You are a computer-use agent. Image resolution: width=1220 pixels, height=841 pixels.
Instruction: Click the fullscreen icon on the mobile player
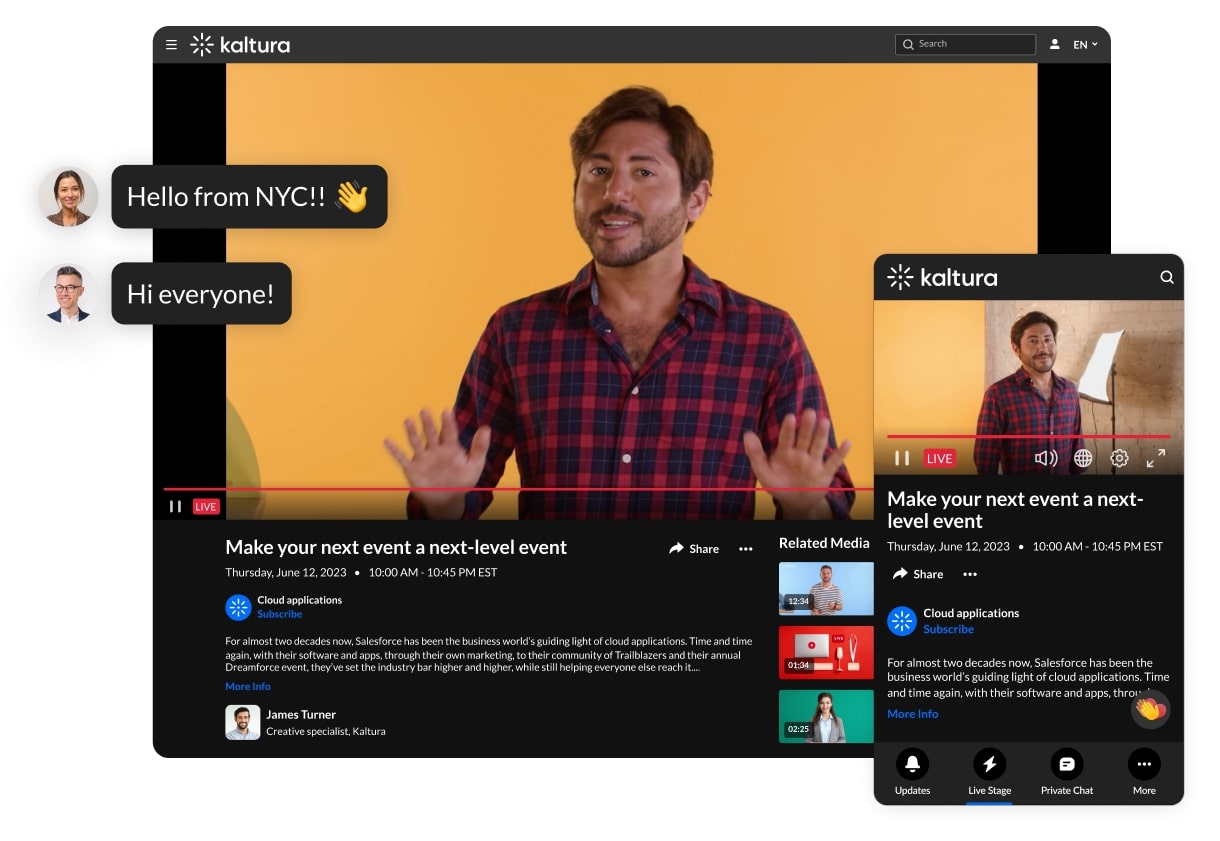1156,458
